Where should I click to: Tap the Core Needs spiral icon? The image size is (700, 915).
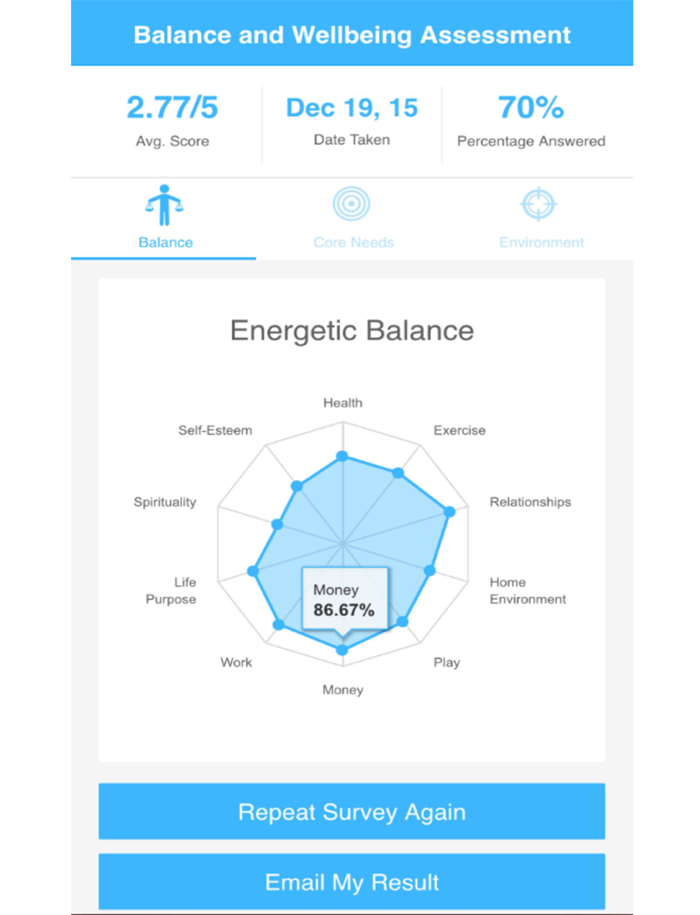click(352, 205)
